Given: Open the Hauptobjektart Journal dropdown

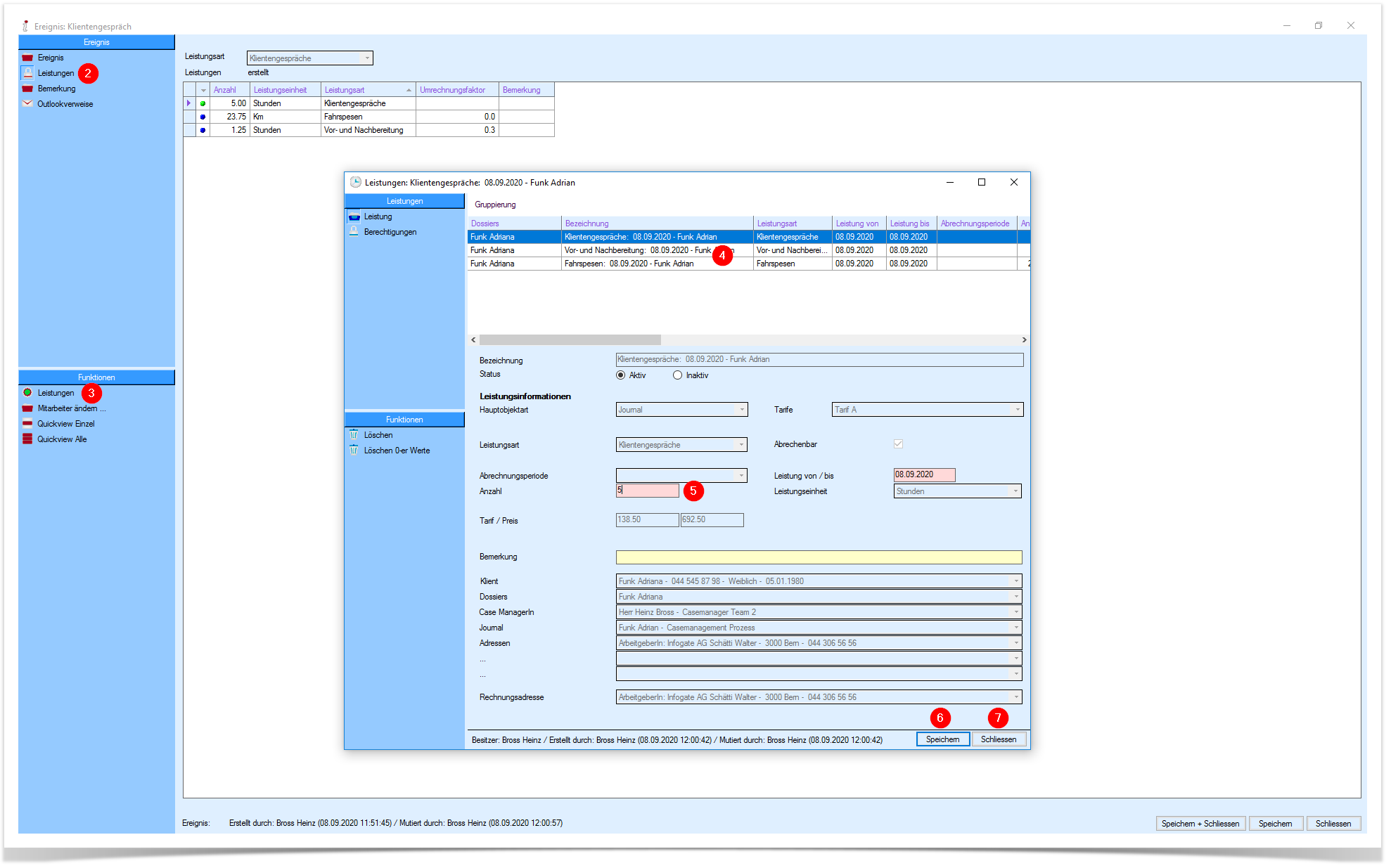Looking at the screenshot, I should point(742,410).
